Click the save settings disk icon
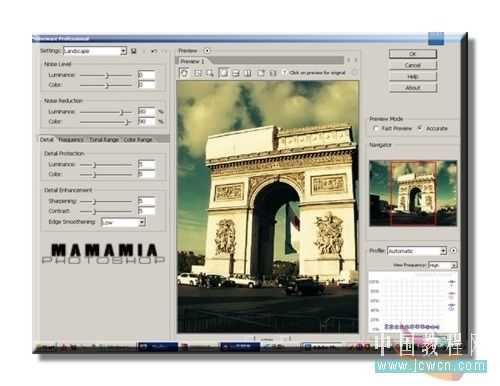The height and width of the screenshot is (386, 500). (x=134, y=51)
